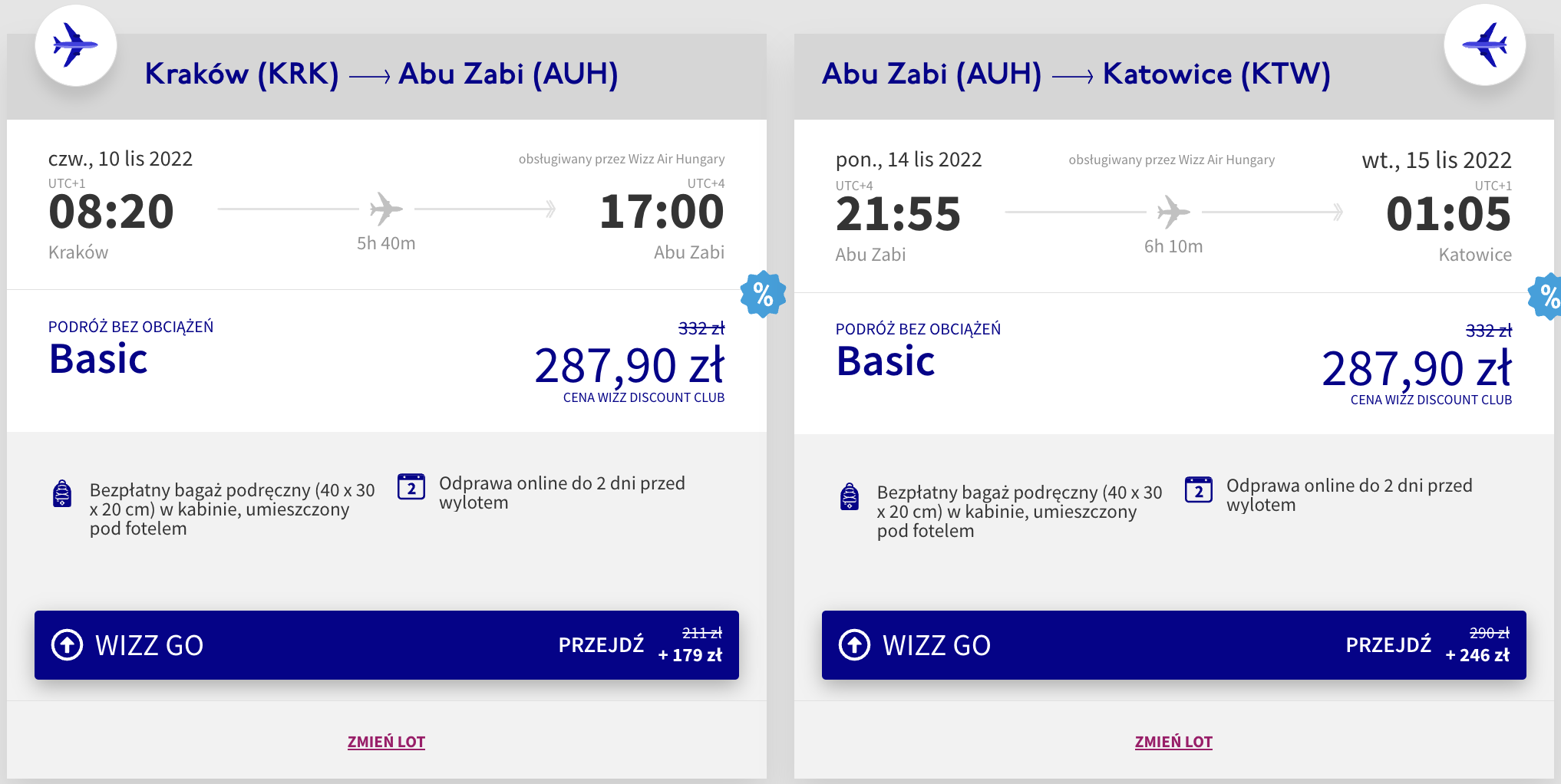Click the online check-in calendar icon, return flight
This screenshot has width=1561, height=784.
point(1199,489)
